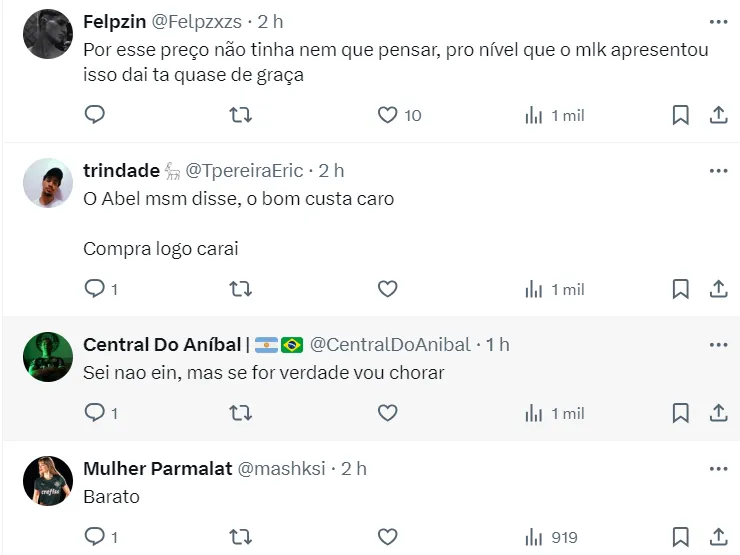Like trindade's tweet
740x555 pixels.
coord(388,289)
